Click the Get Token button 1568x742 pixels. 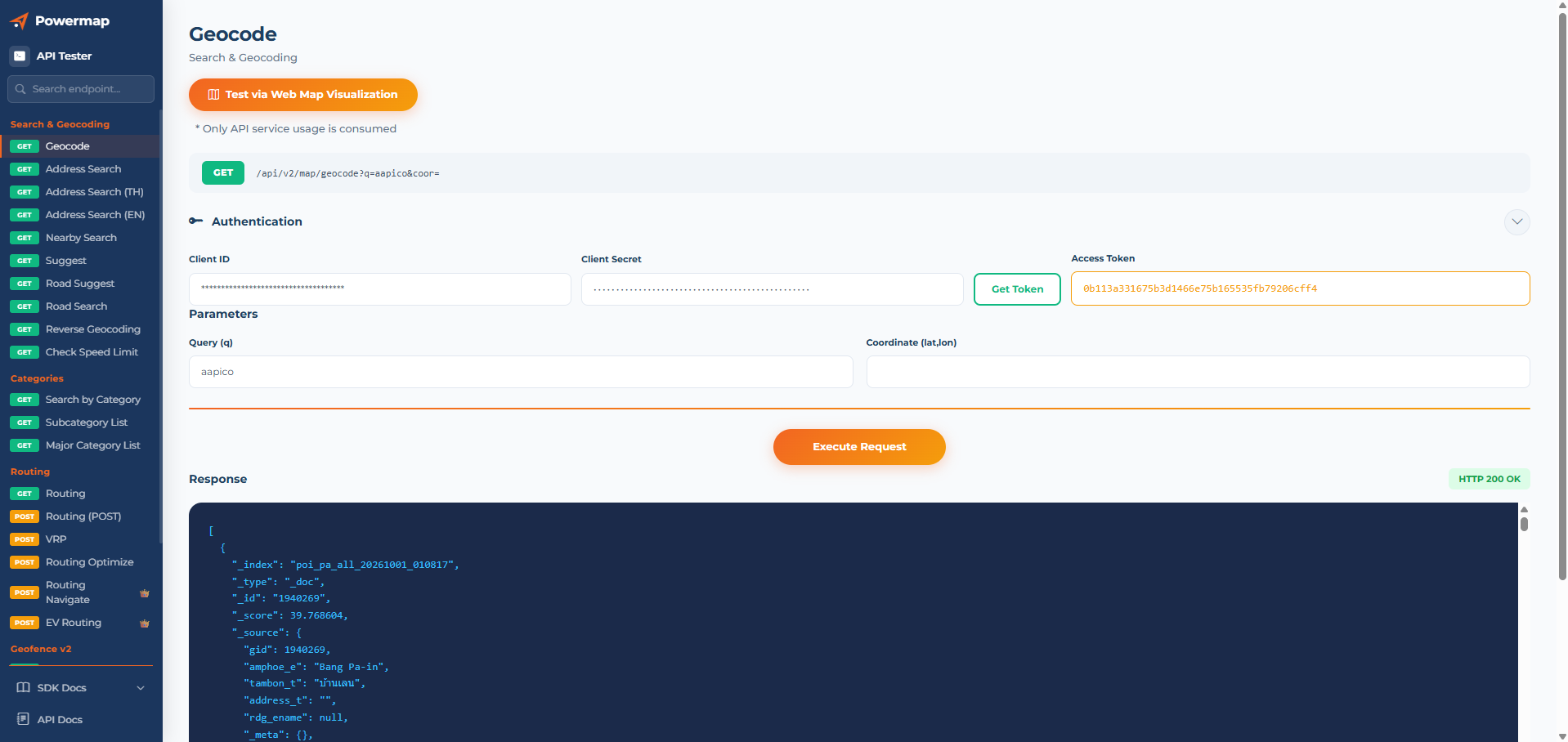pos(1017,289)
